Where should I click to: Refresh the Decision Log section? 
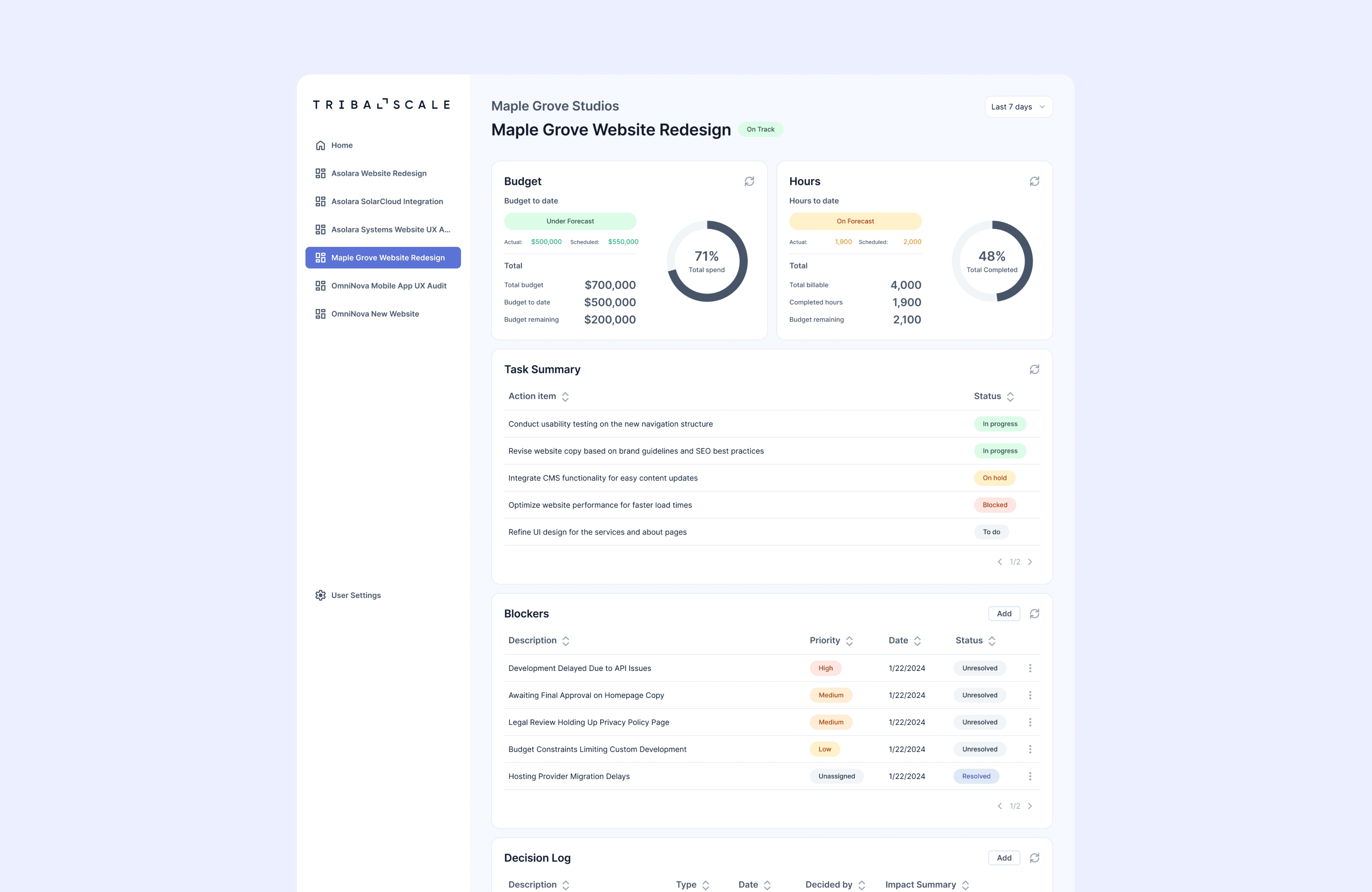click(1034, 858)
